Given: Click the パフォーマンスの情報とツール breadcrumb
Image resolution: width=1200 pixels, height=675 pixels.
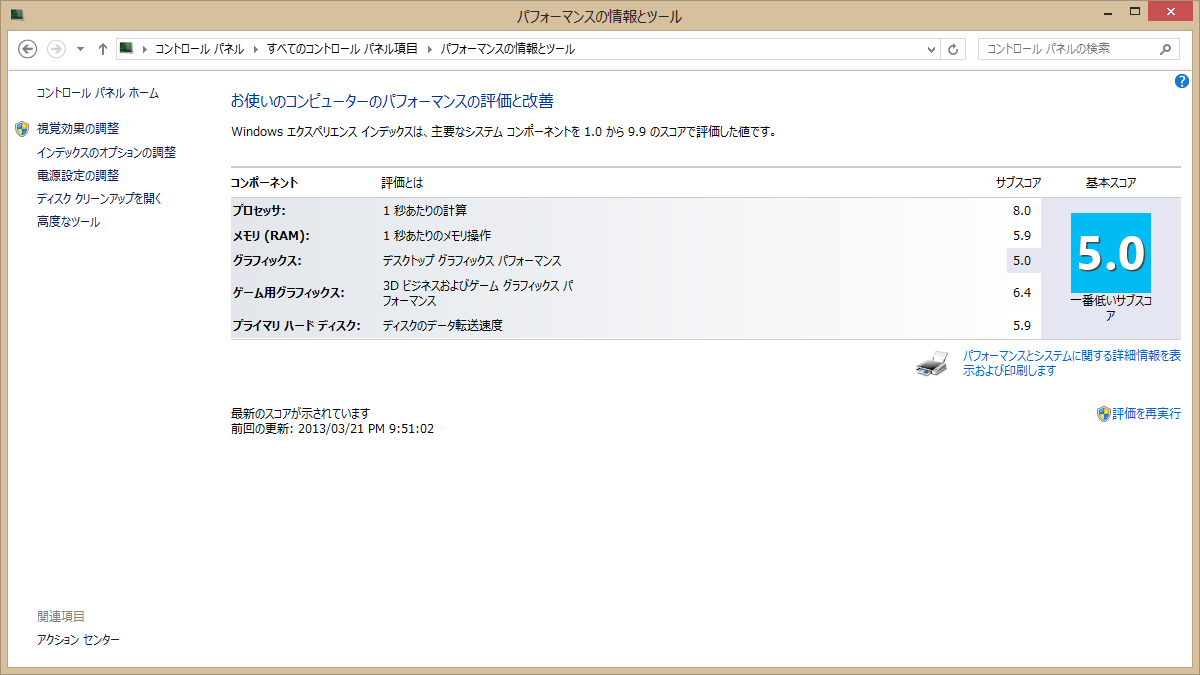Looking at the screenshot, I should coord(507,49).
